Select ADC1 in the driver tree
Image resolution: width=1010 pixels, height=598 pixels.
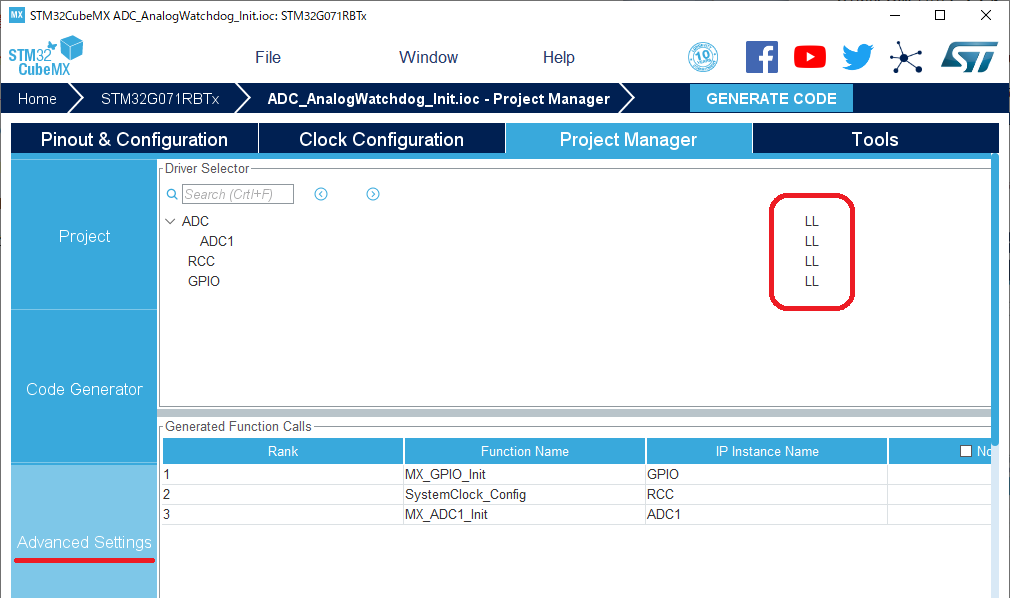click(x=216, y=241)
